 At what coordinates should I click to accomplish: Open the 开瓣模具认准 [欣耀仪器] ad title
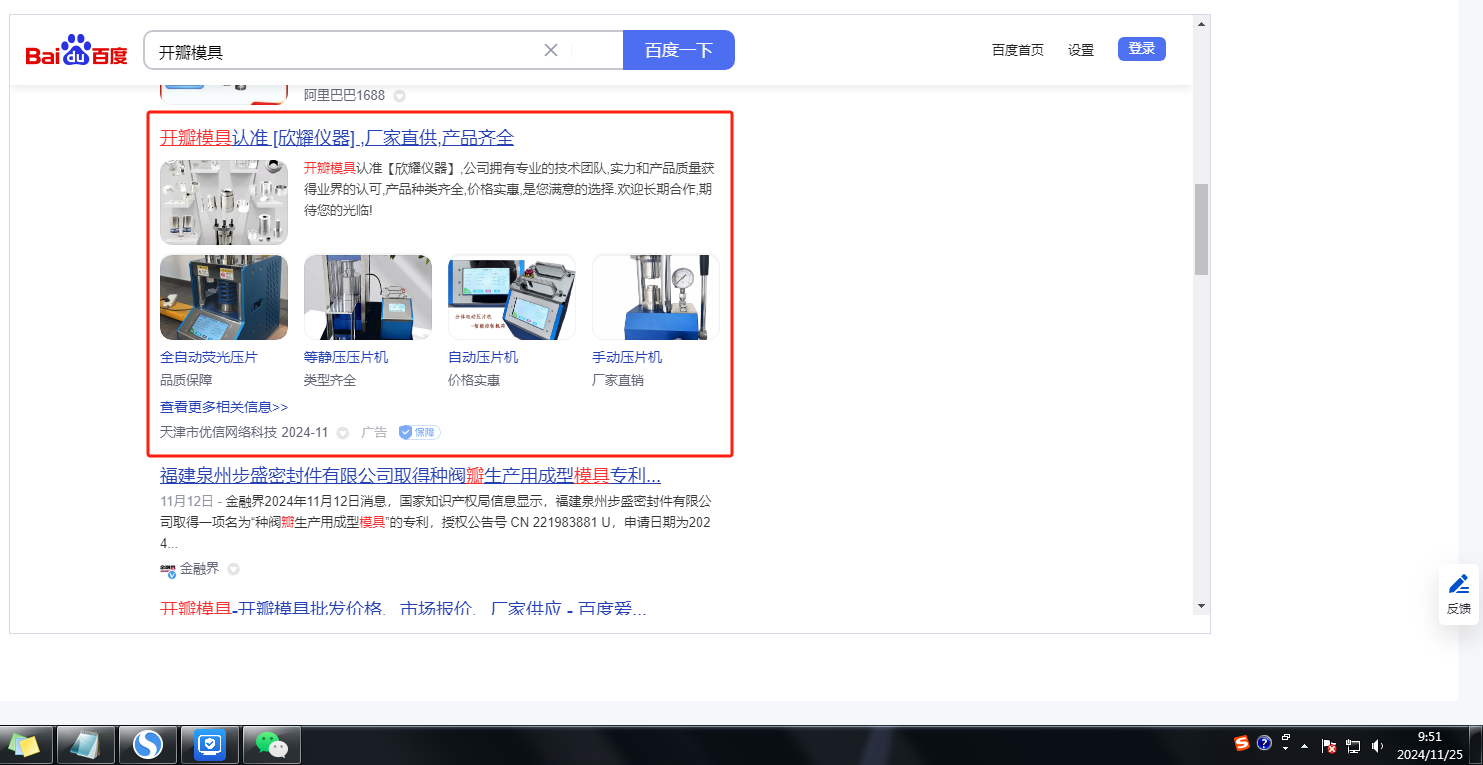click(337, 138)
